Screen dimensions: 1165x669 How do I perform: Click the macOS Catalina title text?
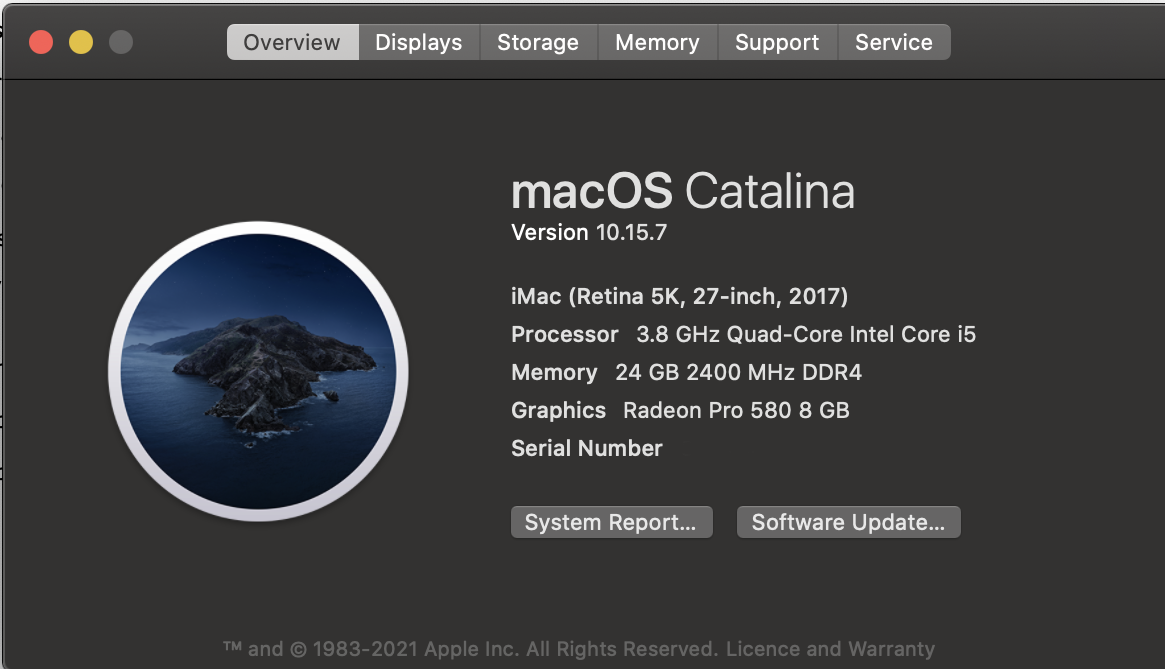pos(683,190)
